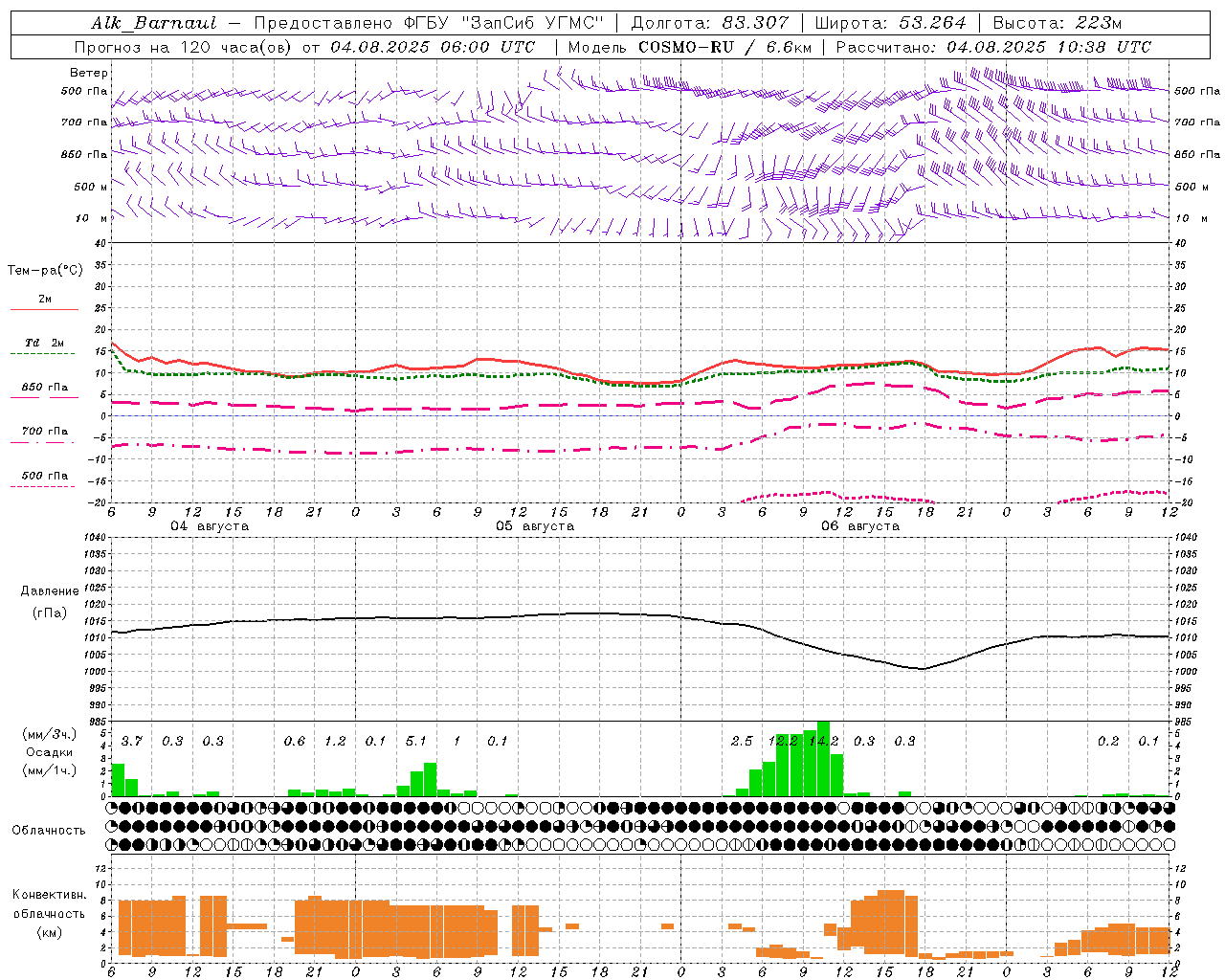
Task: Click the Высота: 223м text
Action: tap(1058, 23)
